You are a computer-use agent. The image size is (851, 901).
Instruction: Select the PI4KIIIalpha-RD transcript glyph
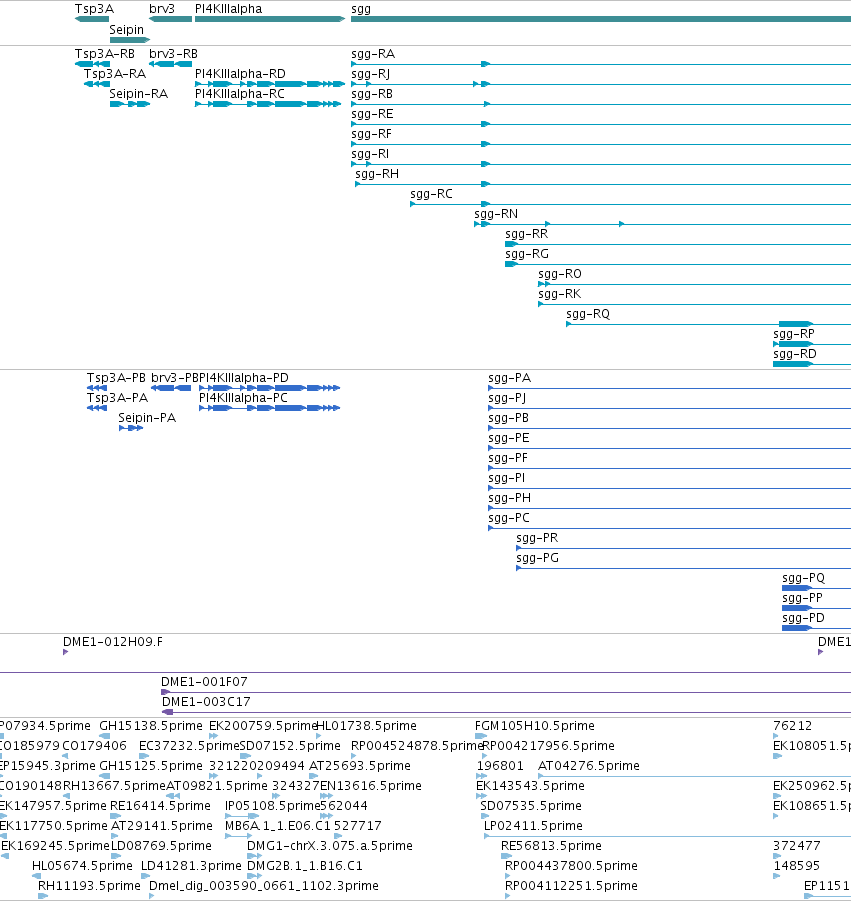(269, 84)
